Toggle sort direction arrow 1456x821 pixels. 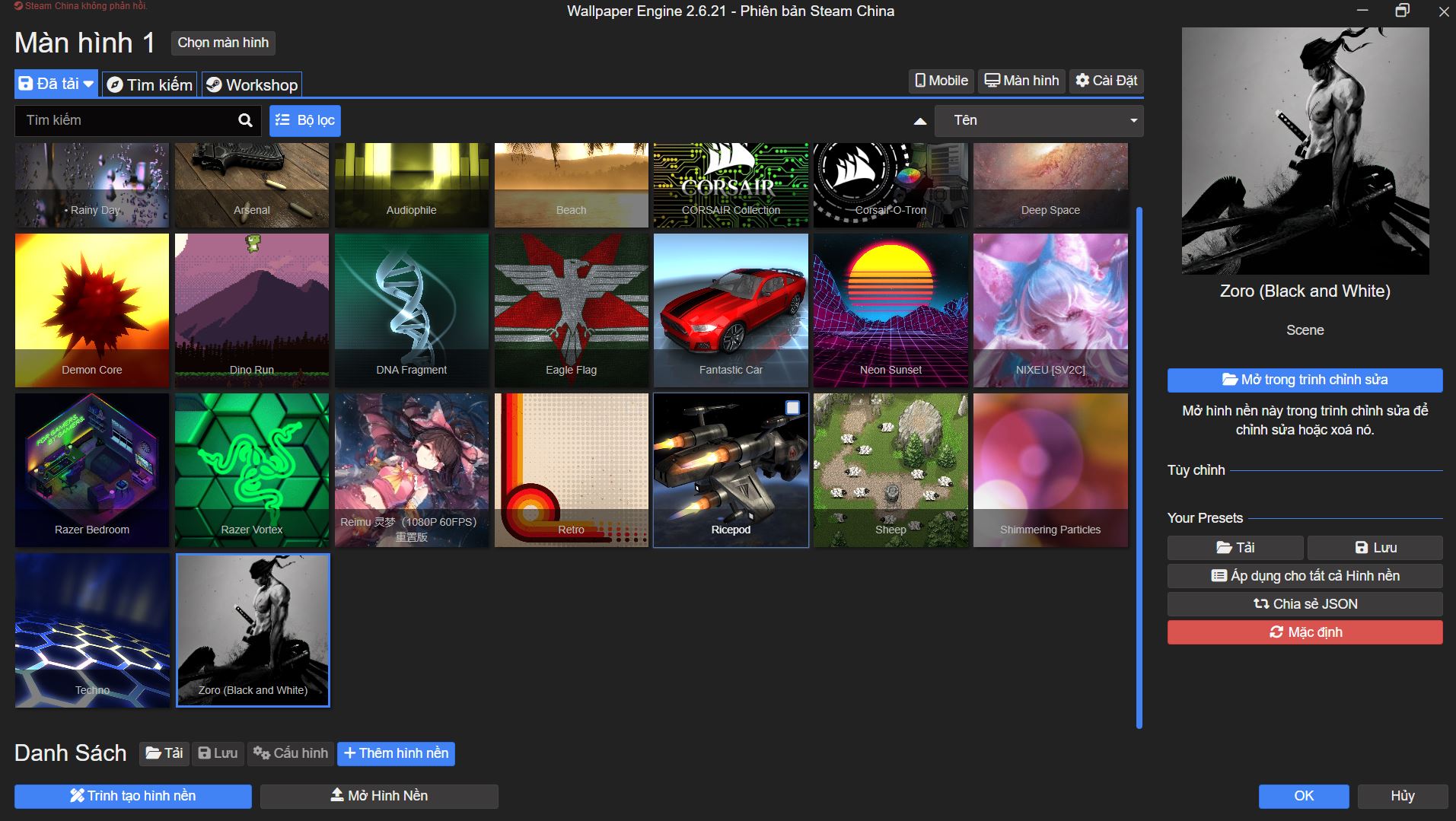pyautogui.click(x=919, y=121)
